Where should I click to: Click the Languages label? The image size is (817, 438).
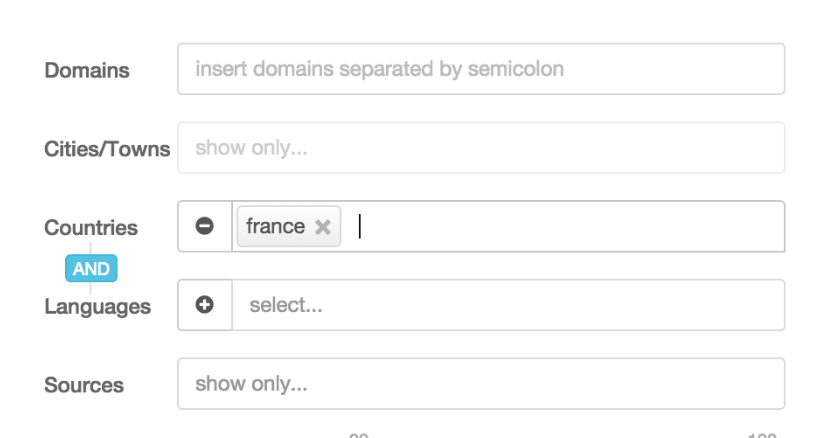pos(97,306)
